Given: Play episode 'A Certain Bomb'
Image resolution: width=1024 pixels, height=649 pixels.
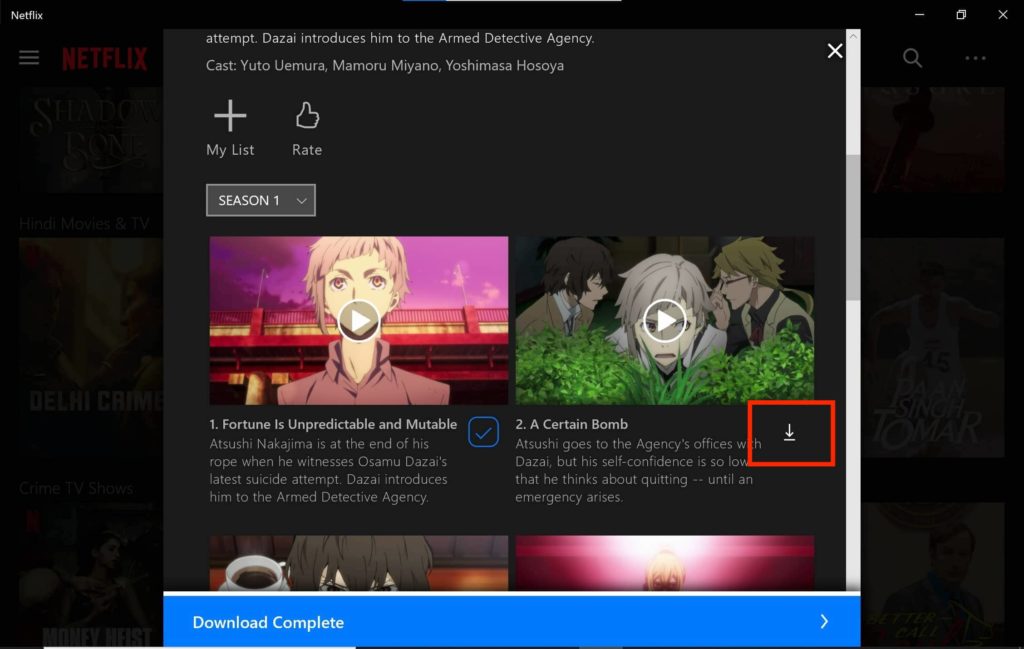Looking at the screenshot, I should click(x=664, y=320).
